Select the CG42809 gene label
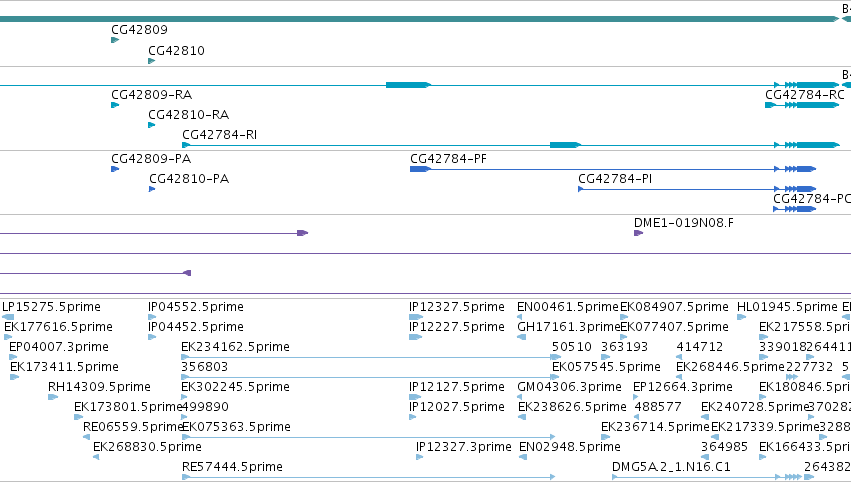Screen dimensions: 851x482 (139, 30)
